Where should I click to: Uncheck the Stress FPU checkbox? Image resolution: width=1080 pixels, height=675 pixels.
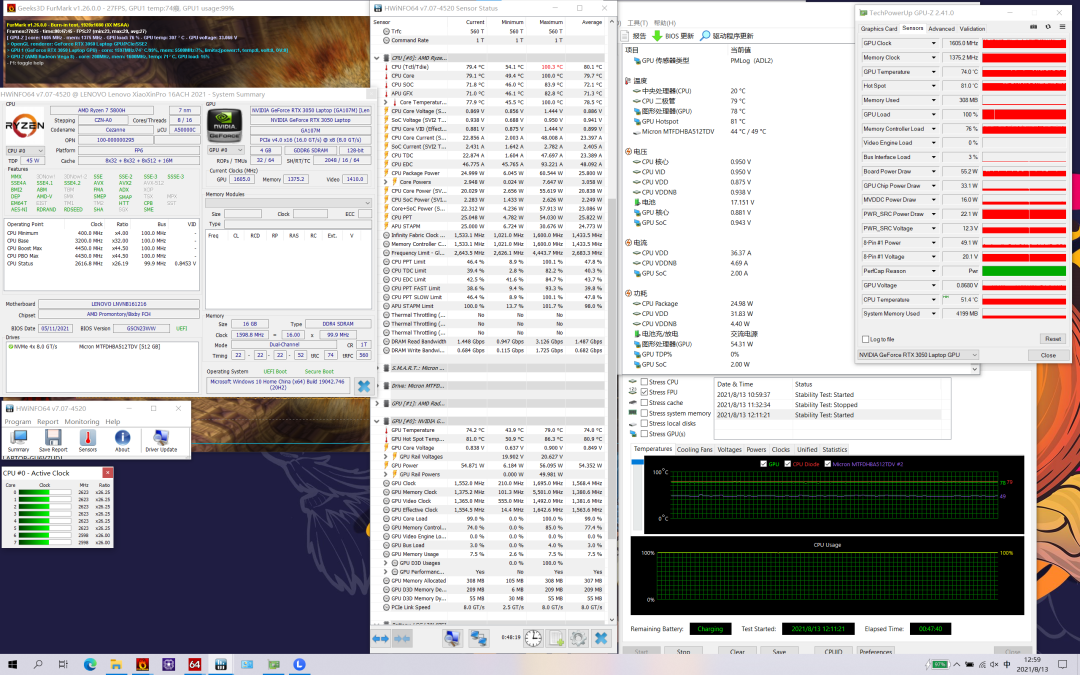pyautogui.click(x=643, y=392)
